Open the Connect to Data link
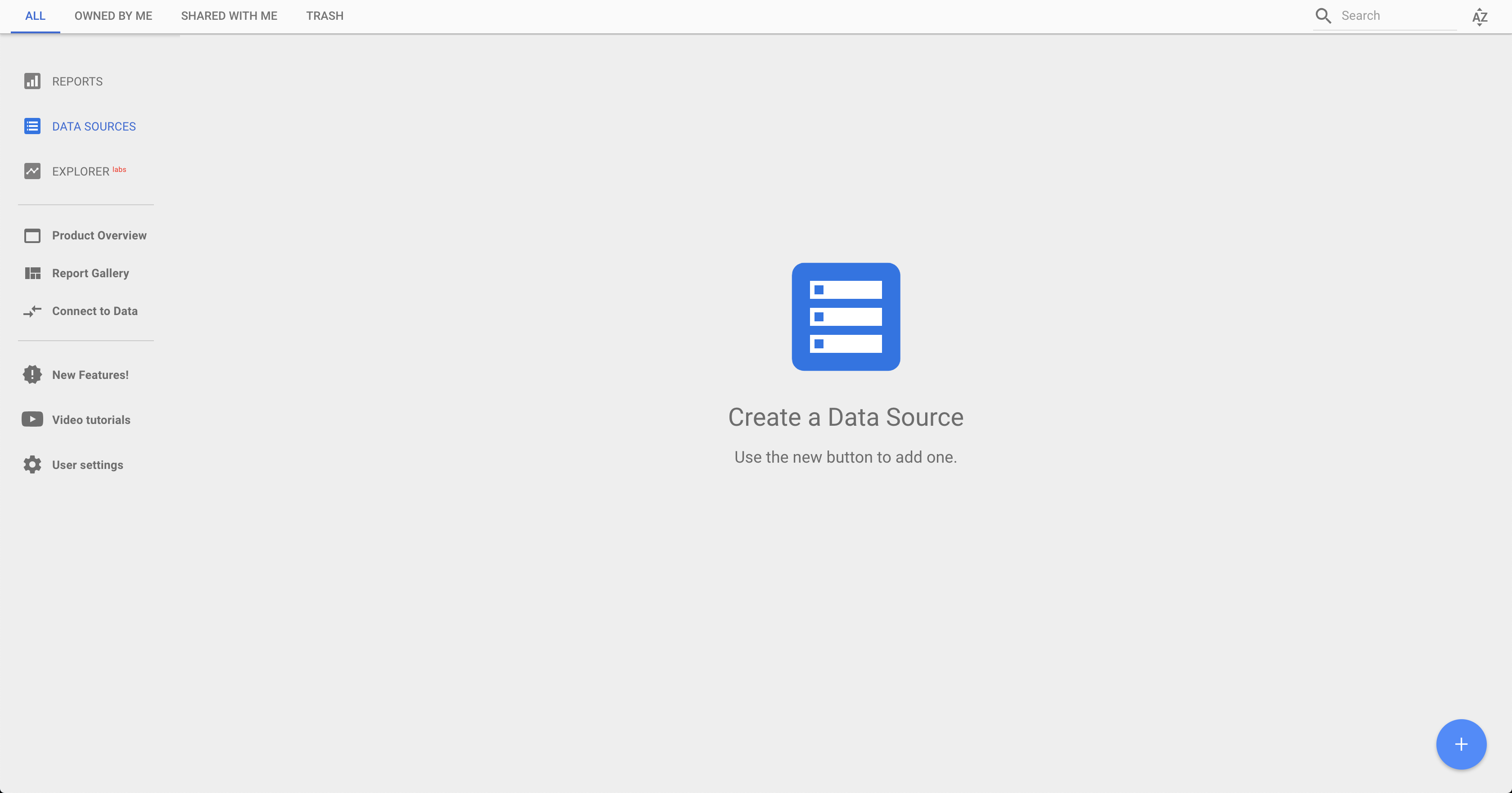Screen dimensions: 1512x793 pyautogui.click(x=95, y=311)
